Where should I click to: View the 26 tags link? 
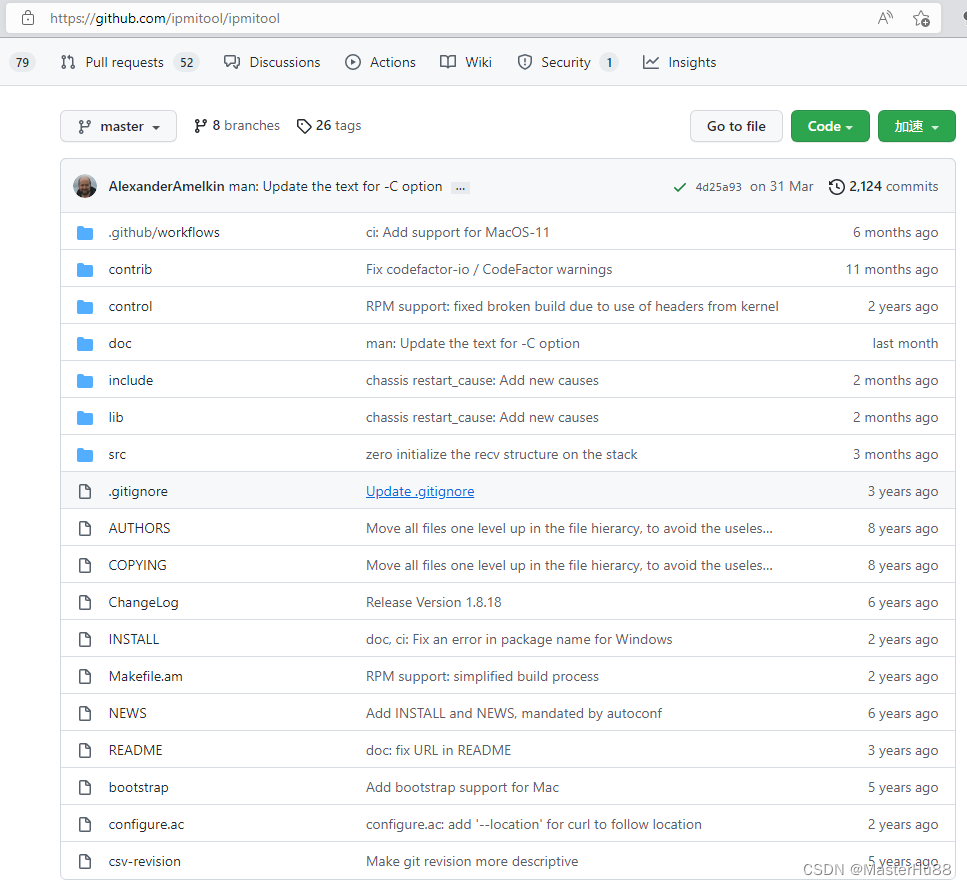coord(329,126)
